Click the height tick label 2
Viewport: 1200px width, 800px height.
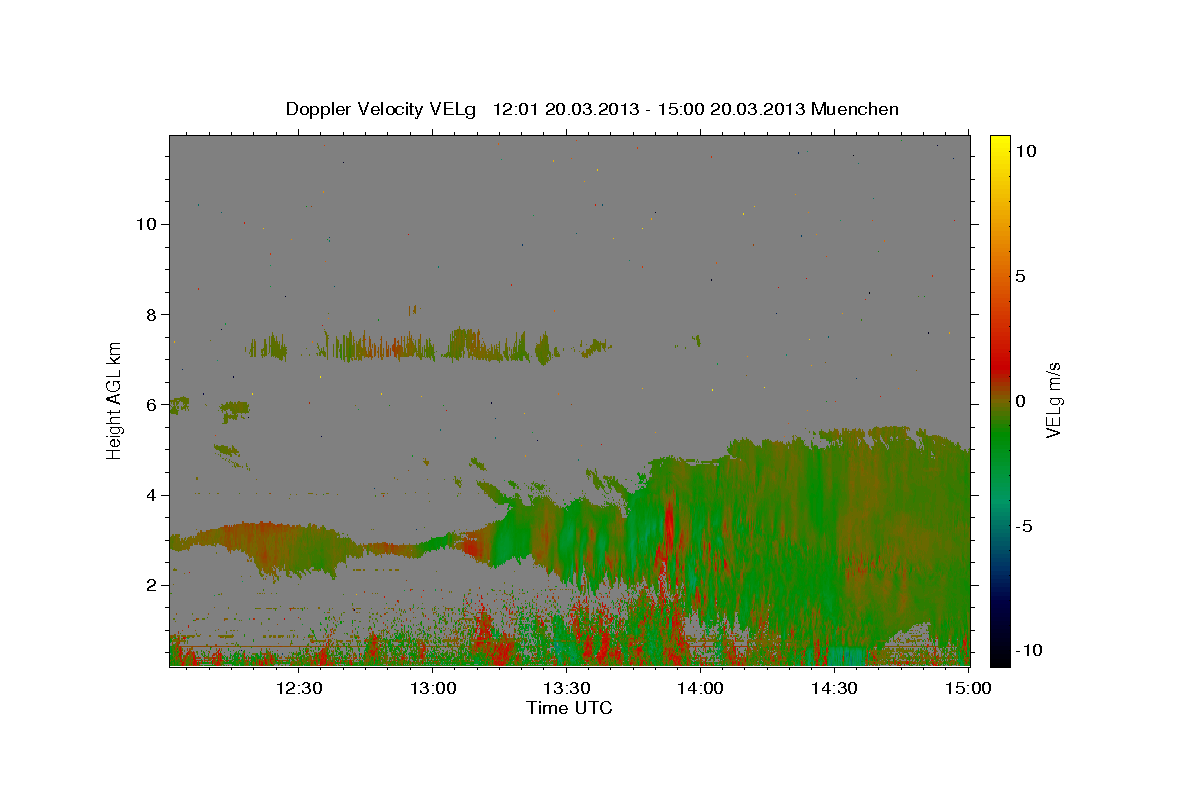click(153, 585)
